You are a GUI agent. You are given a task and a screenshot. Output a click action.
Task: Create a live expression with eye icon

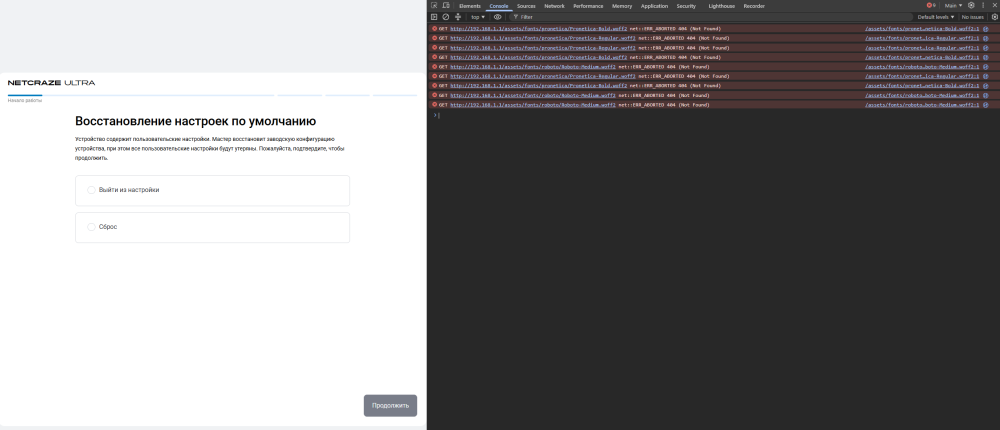pyautogui.click(x=497, y=17)
